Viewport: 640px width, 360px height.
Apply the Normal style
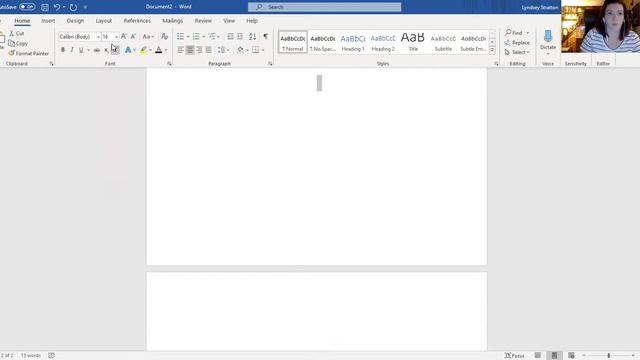pyautogui.click(x=293, y=42)
